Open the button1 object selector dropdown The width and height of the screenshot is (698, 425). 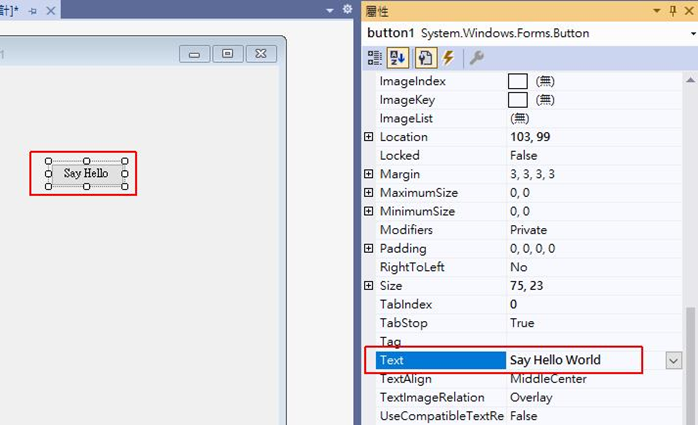(691, 33)
